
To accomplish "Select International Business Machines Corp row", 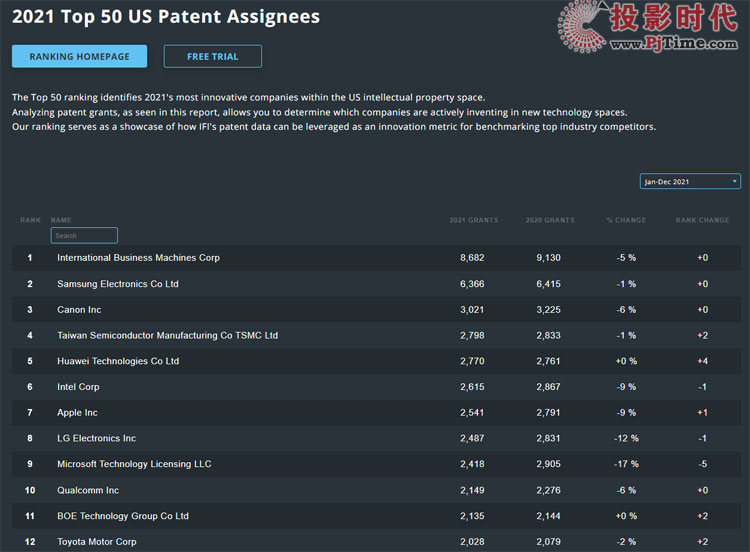I will (138, 258).
